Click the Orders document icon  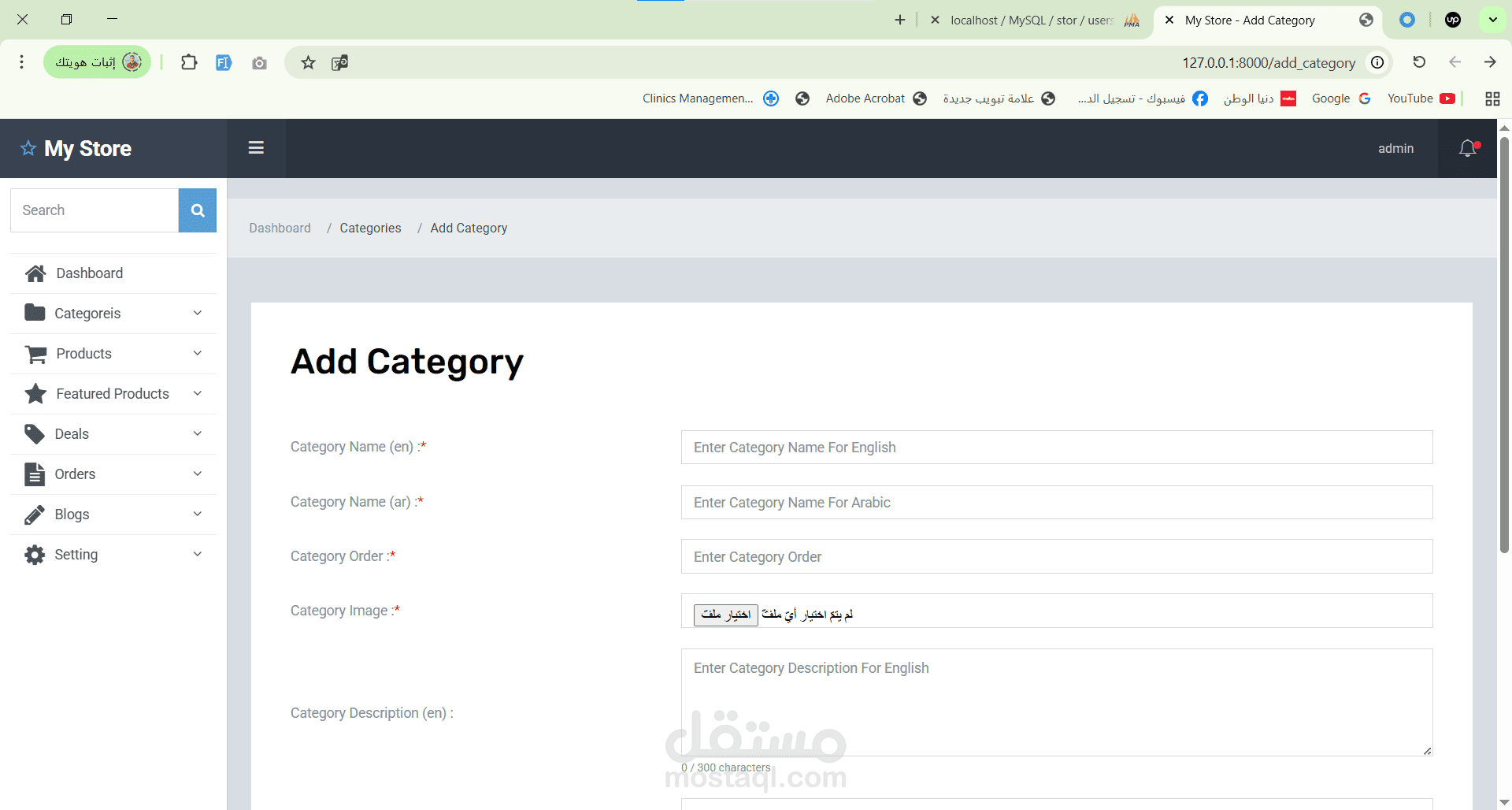(35, 474)
